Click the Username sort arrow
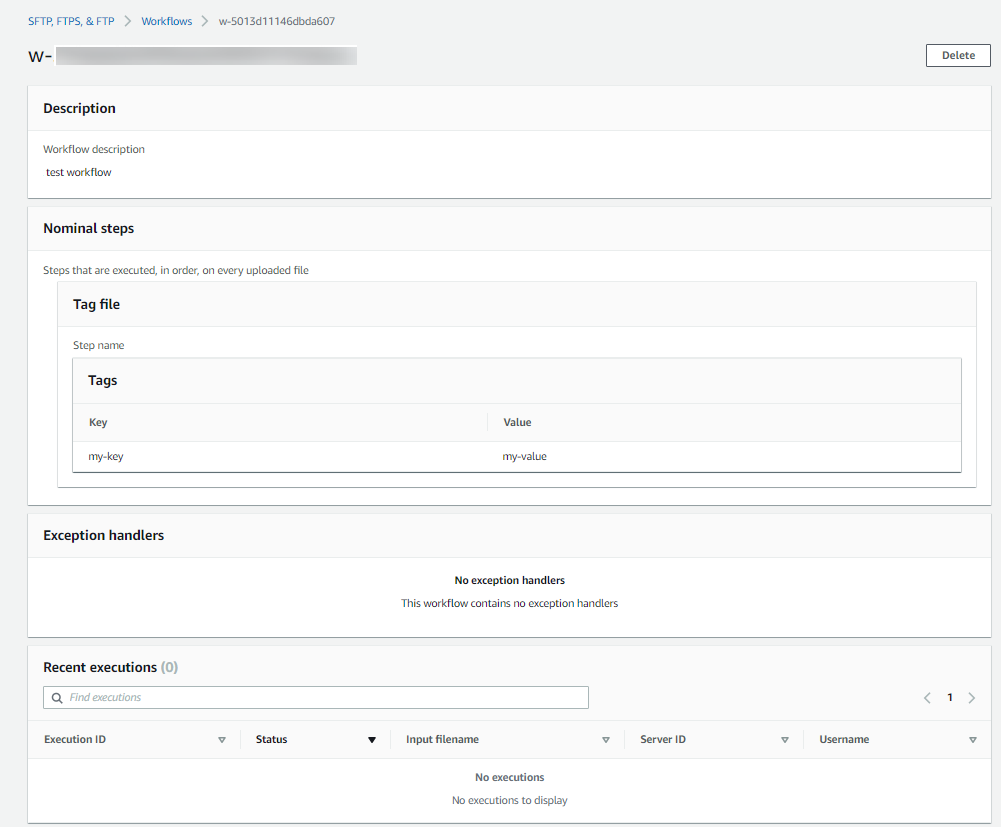1001x827 pixels. (x=973, y=740)
